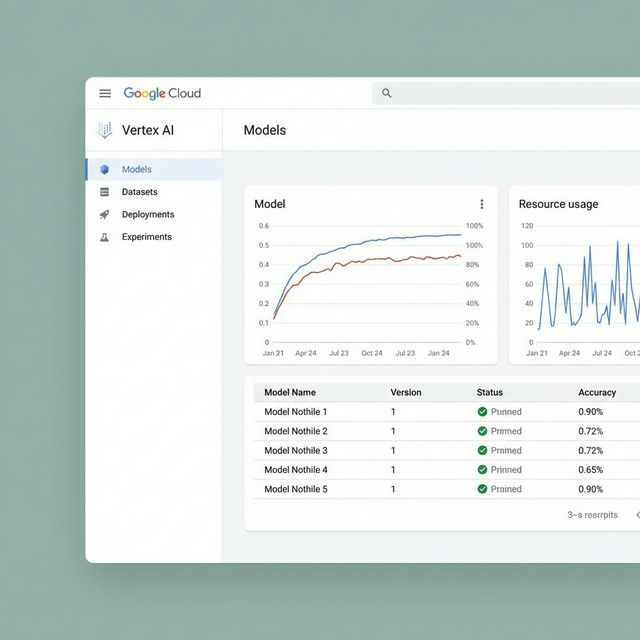Click 'Jan 21' label on Model chart
The height and width of the screenshot is (640, 640).
pos(273,353)
